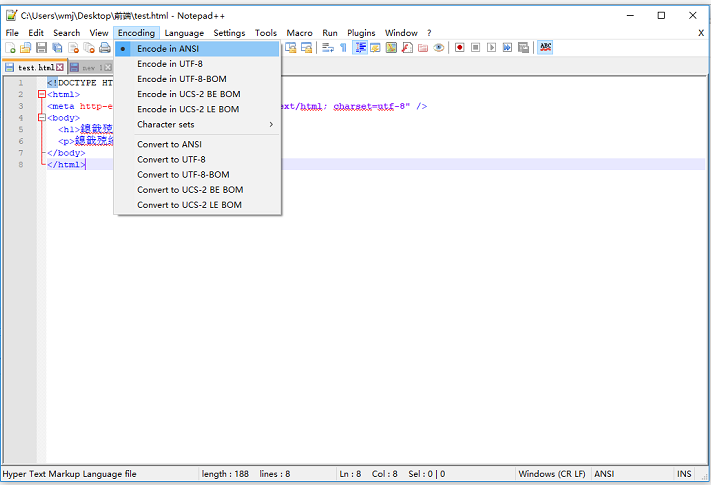Toggle Word wrap toolbar icon
Screen dimensions: 711x485
click(x=328, y=48)
